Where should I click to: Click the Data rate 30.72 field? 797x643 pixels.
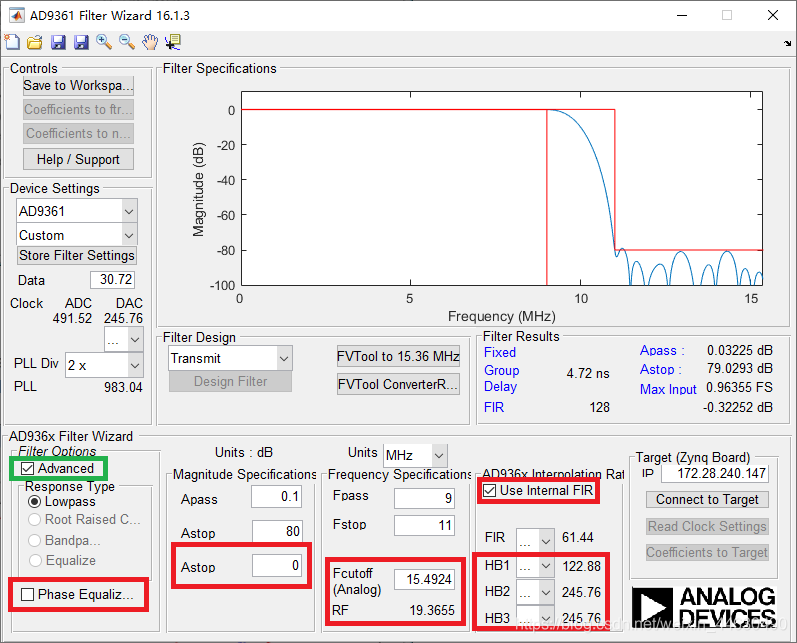pyautogui.click(x=112, y=280)
